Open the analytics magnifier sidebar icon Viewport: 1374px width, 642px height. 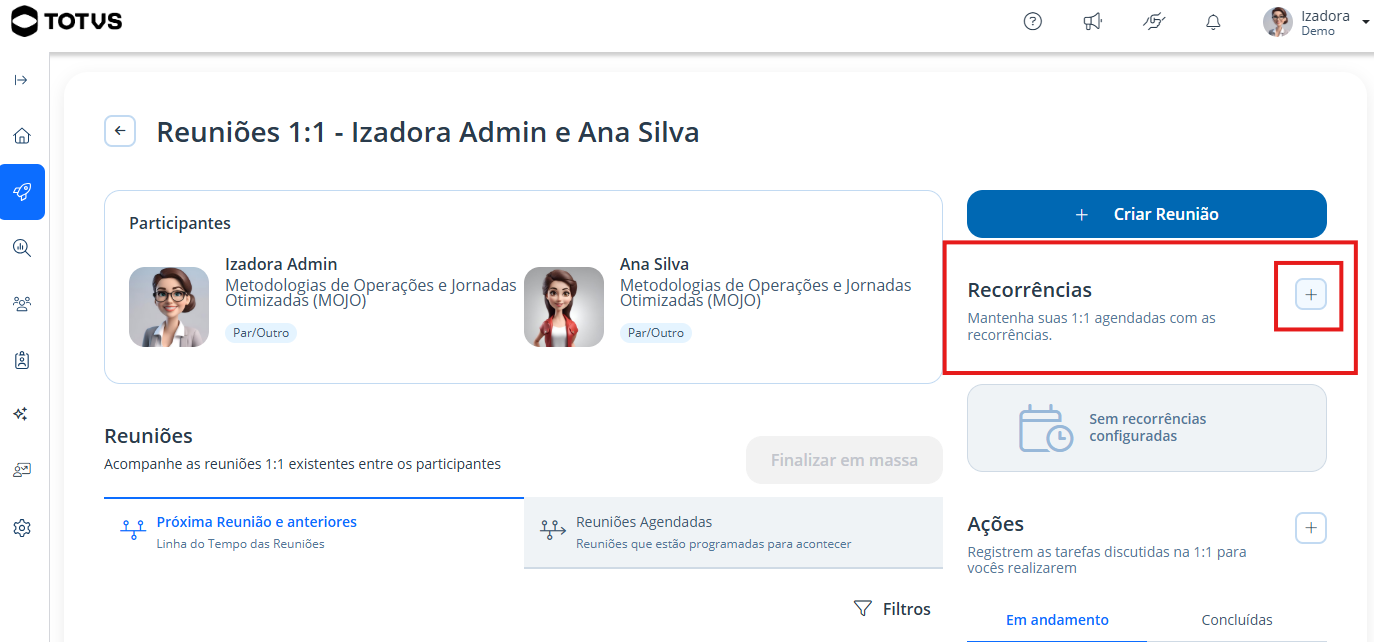[x=22, y=248]
